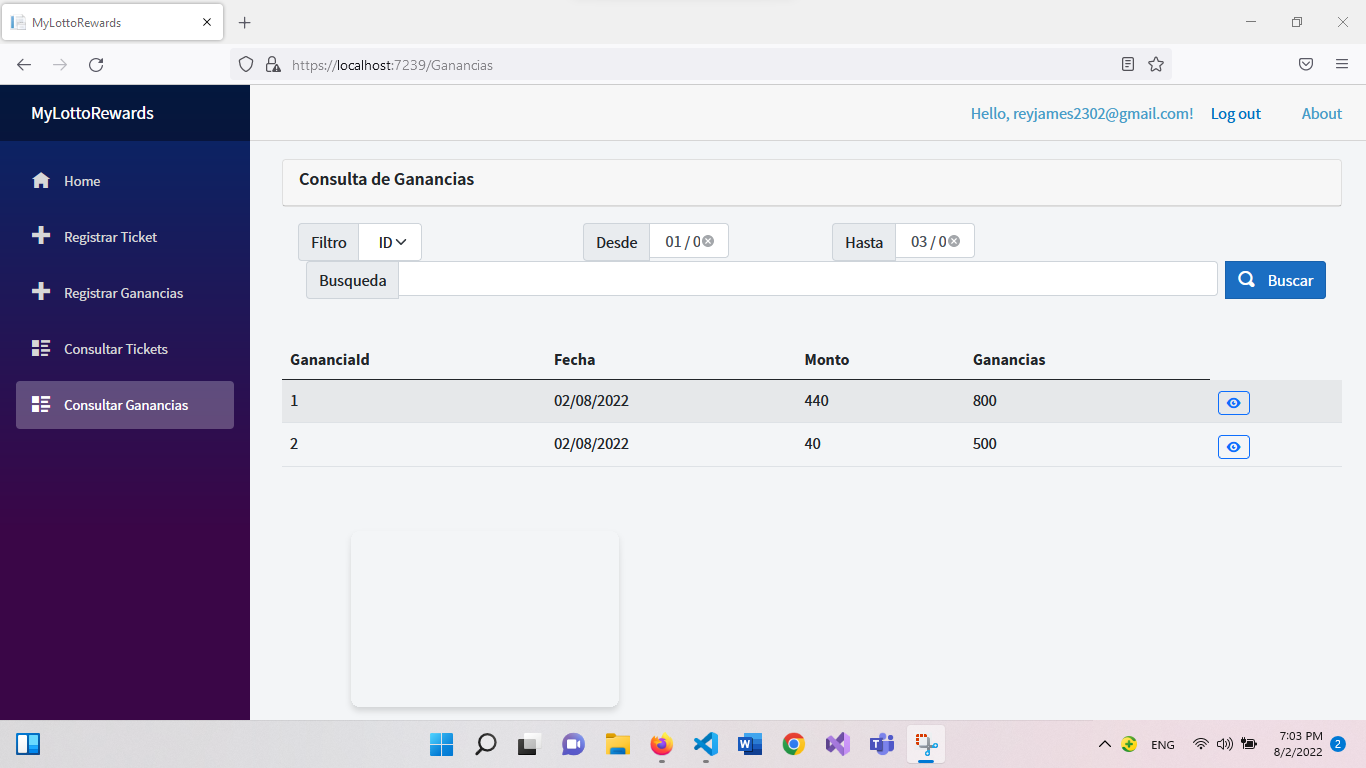Bookmark this page with star icon
The width and height of the screenshot is (1366, 768).
coord(1156,65)
